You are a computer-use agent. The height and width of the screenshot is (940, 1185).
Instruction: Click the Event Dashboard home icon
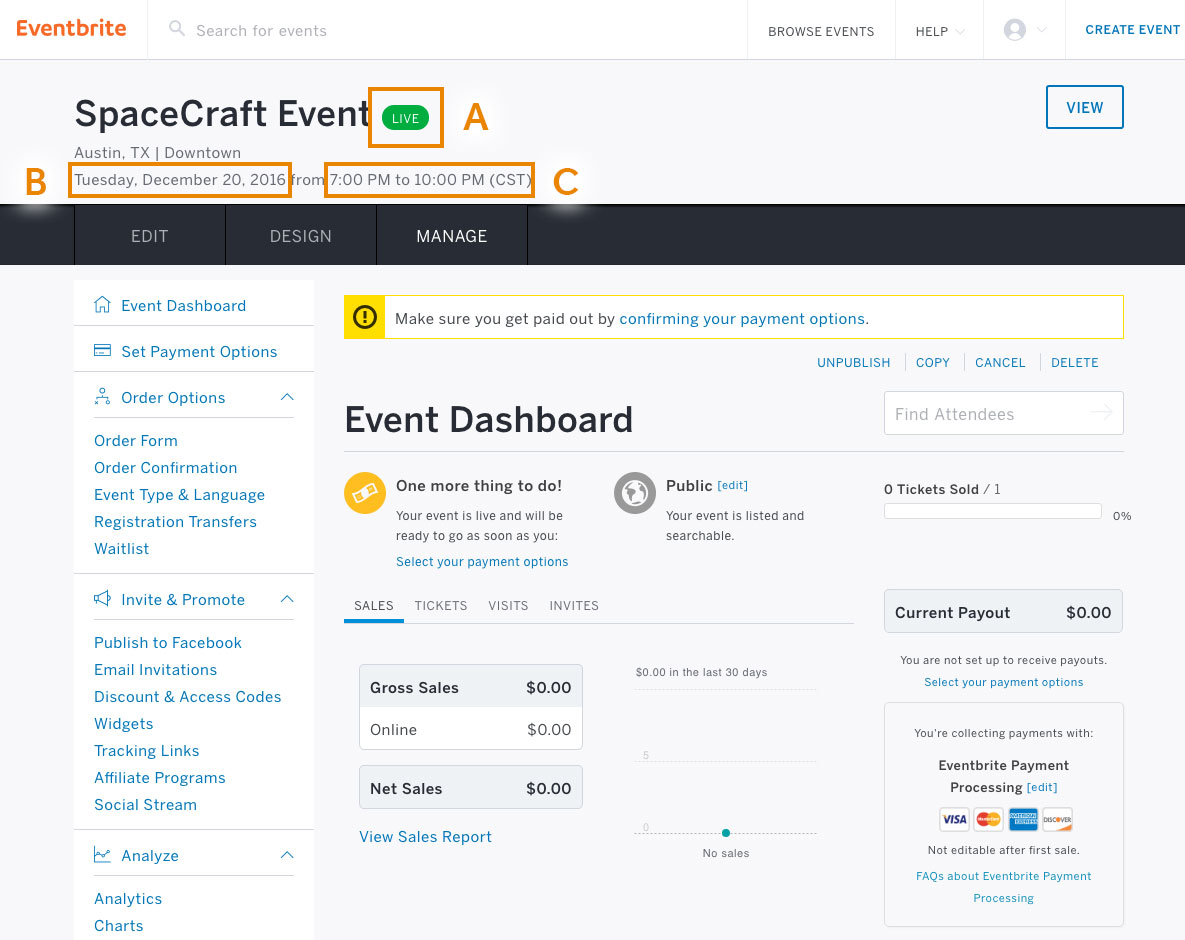point(102,305)
